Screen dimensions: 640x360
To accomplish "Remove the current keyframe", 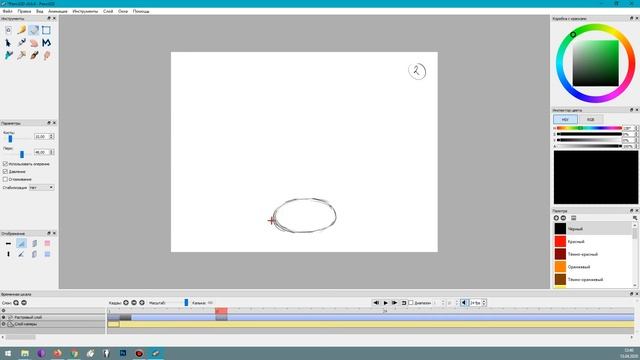I will pyautogui.click(x=134, y=303).
